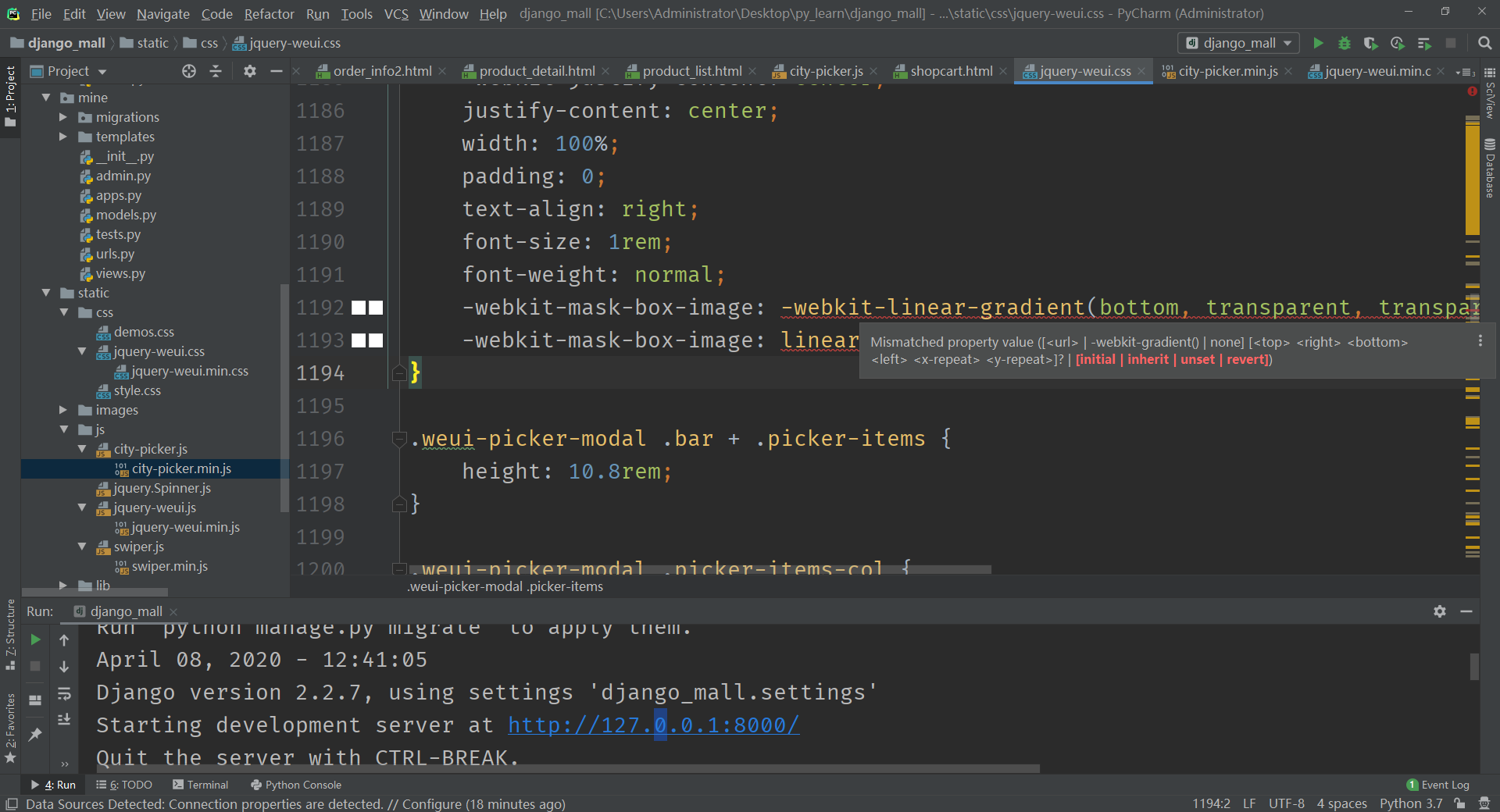1500x812 pixels.
Task: Pin the Run tab
Action: click(x=35, y=734)
